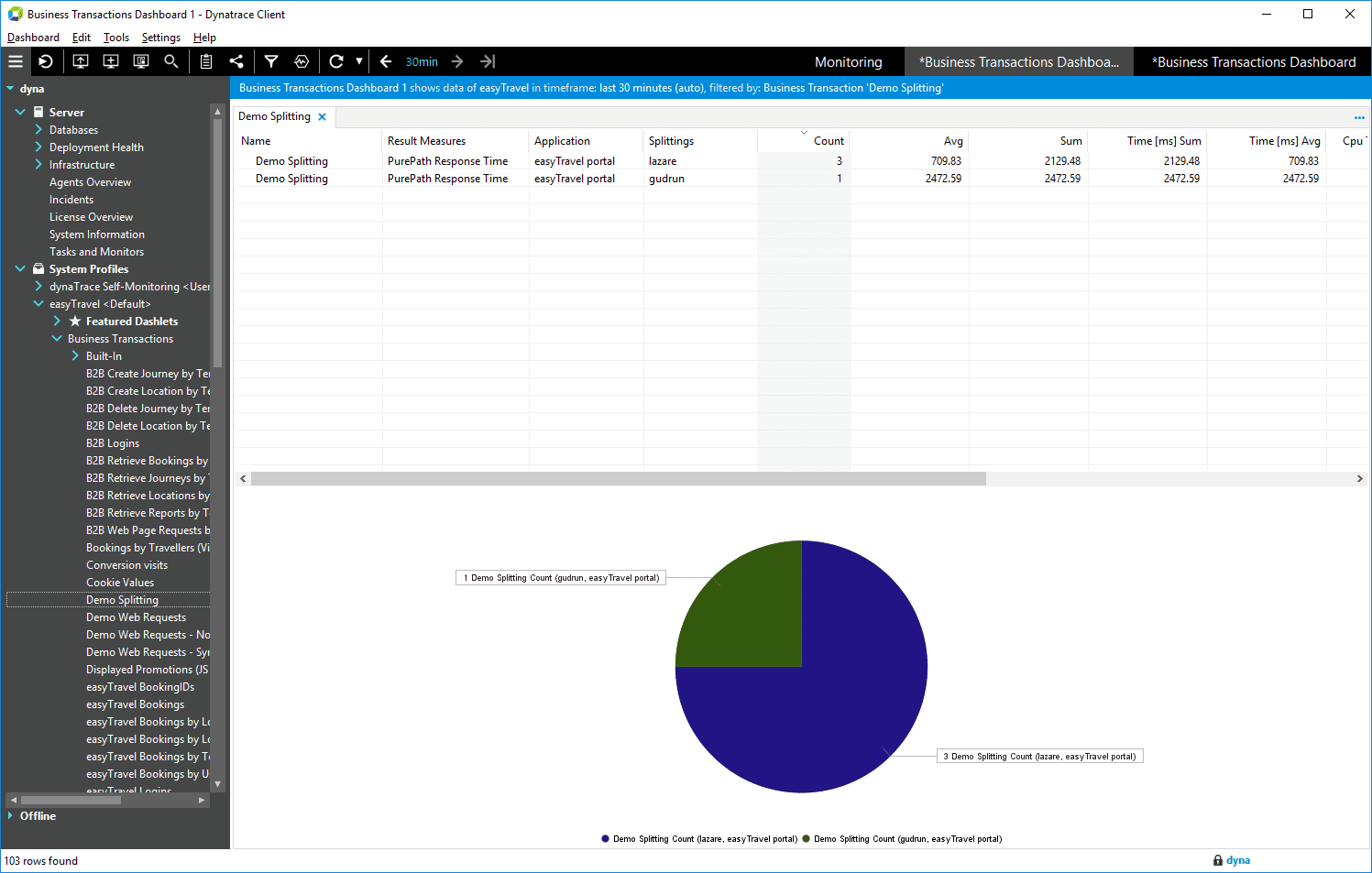The image size is (1372, 873).
Task: Click the lazare legend color dot
Action: coord(605,838)
